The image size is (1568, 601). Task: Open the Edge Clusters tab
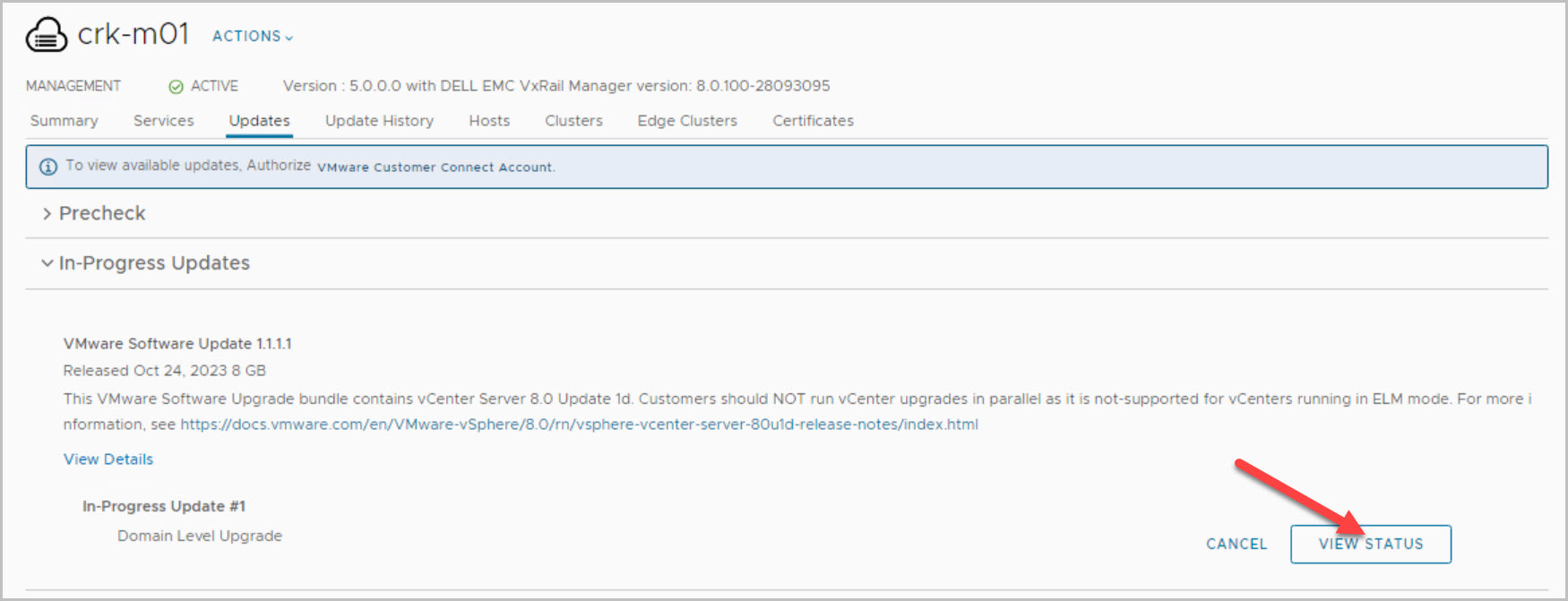click(x=687, y=121)
